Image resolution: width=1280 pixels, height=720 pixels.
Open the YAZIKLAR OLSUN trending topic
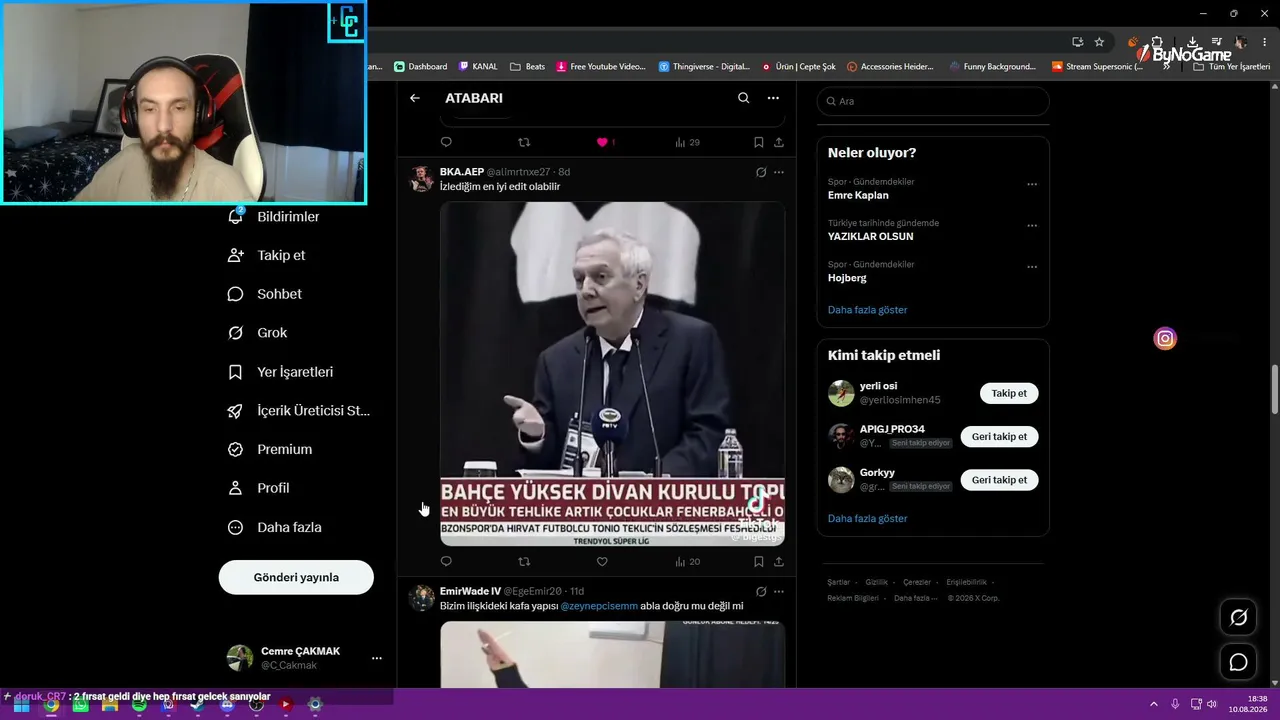(x=870, y=237)
